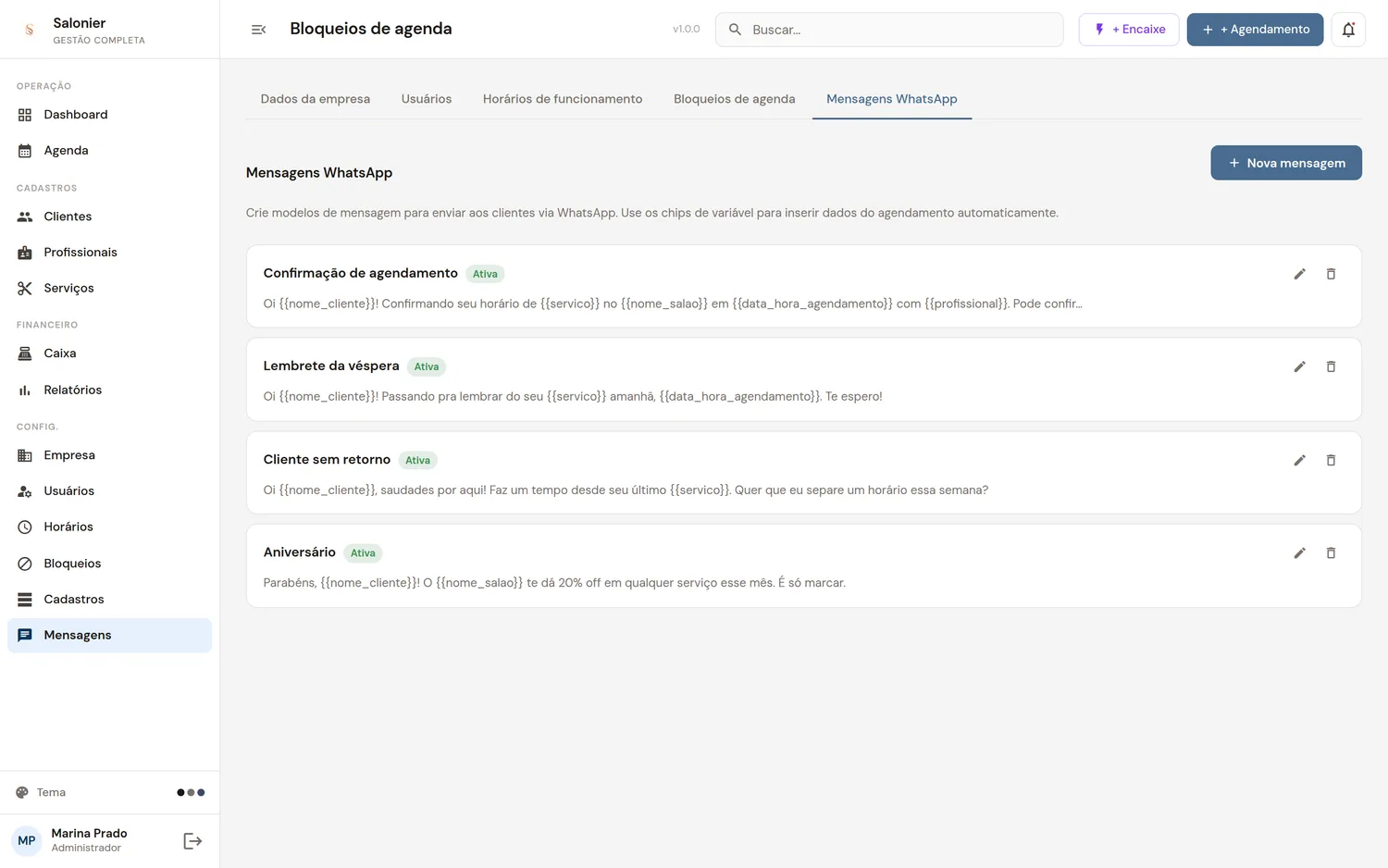The image size is (1388, 868).
Task: Delete Cliente sem retorno message
Action: [1331, 460]
